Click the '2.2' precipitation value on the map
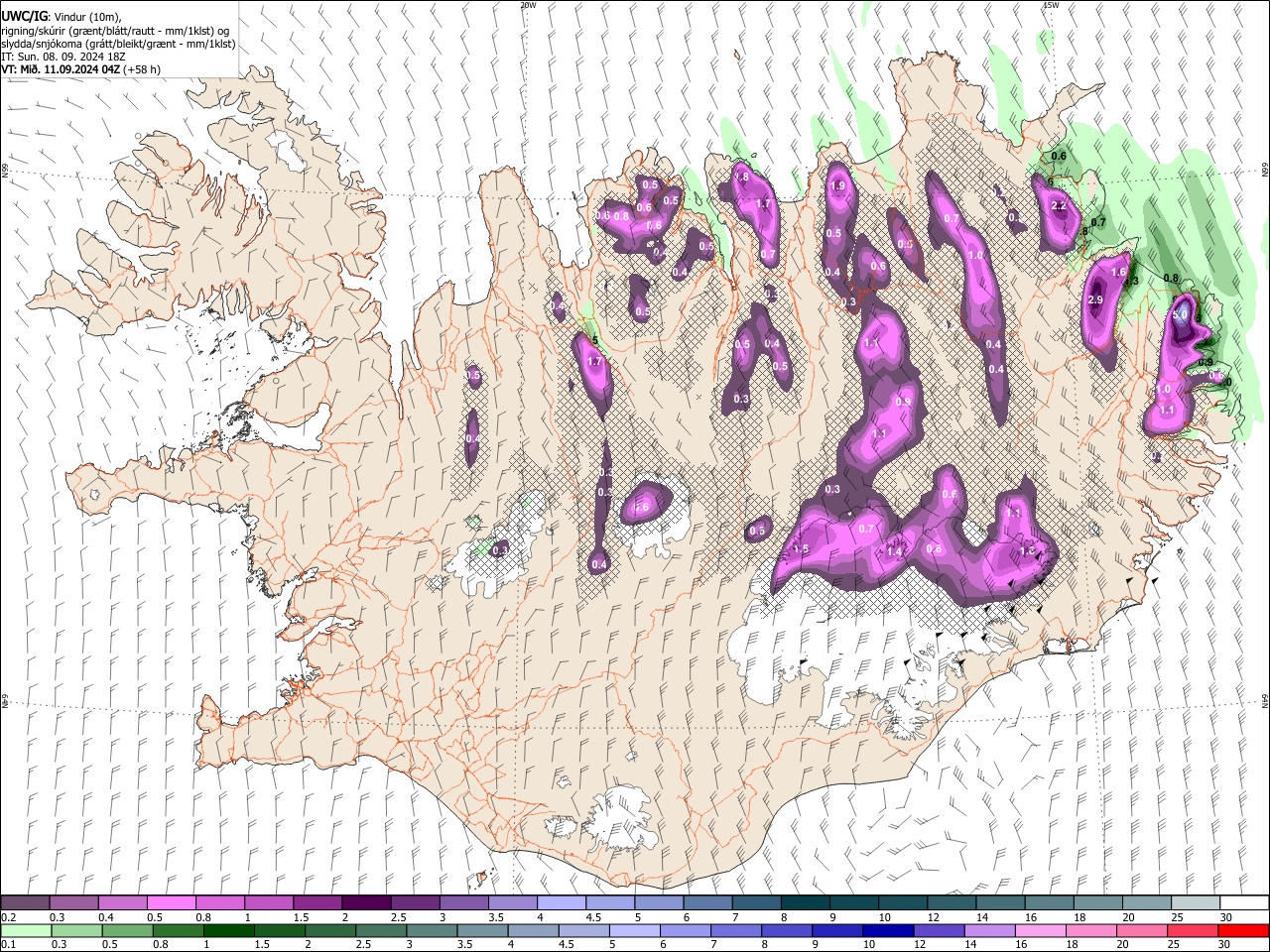The width and height of the screenshot is (1270, 952). pos(1058,206)
